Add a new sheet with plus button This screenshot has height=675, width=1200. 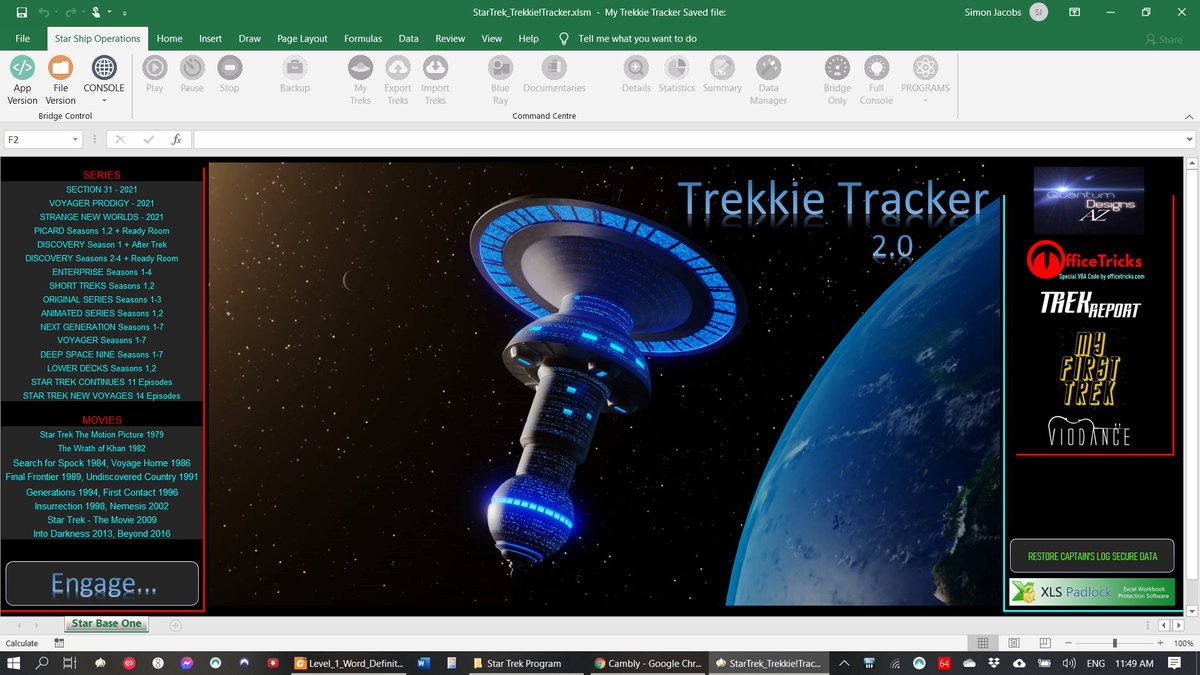tap(175, 625)
